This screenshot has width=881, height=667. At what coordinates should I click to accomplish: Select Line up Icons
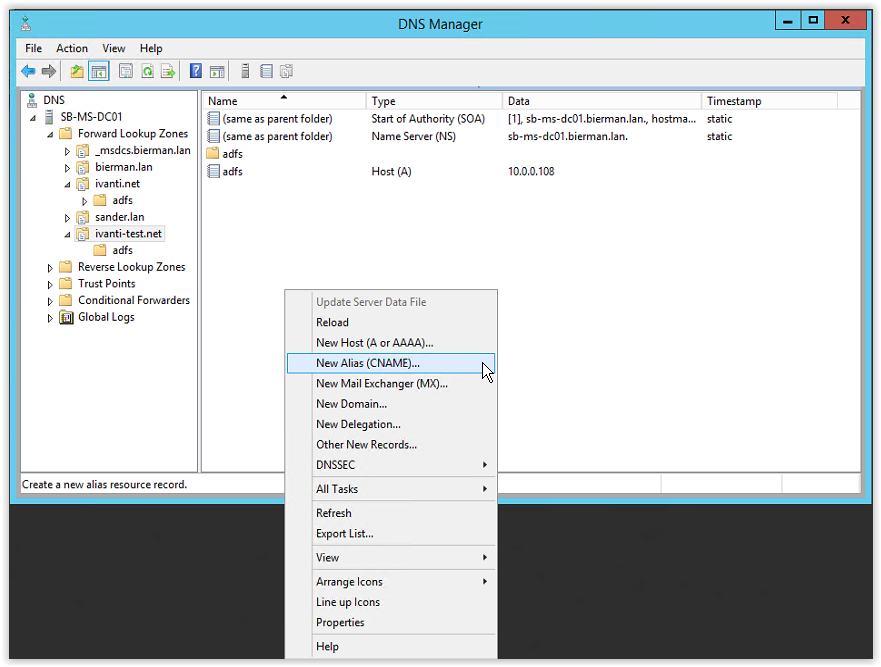[390, 602]
